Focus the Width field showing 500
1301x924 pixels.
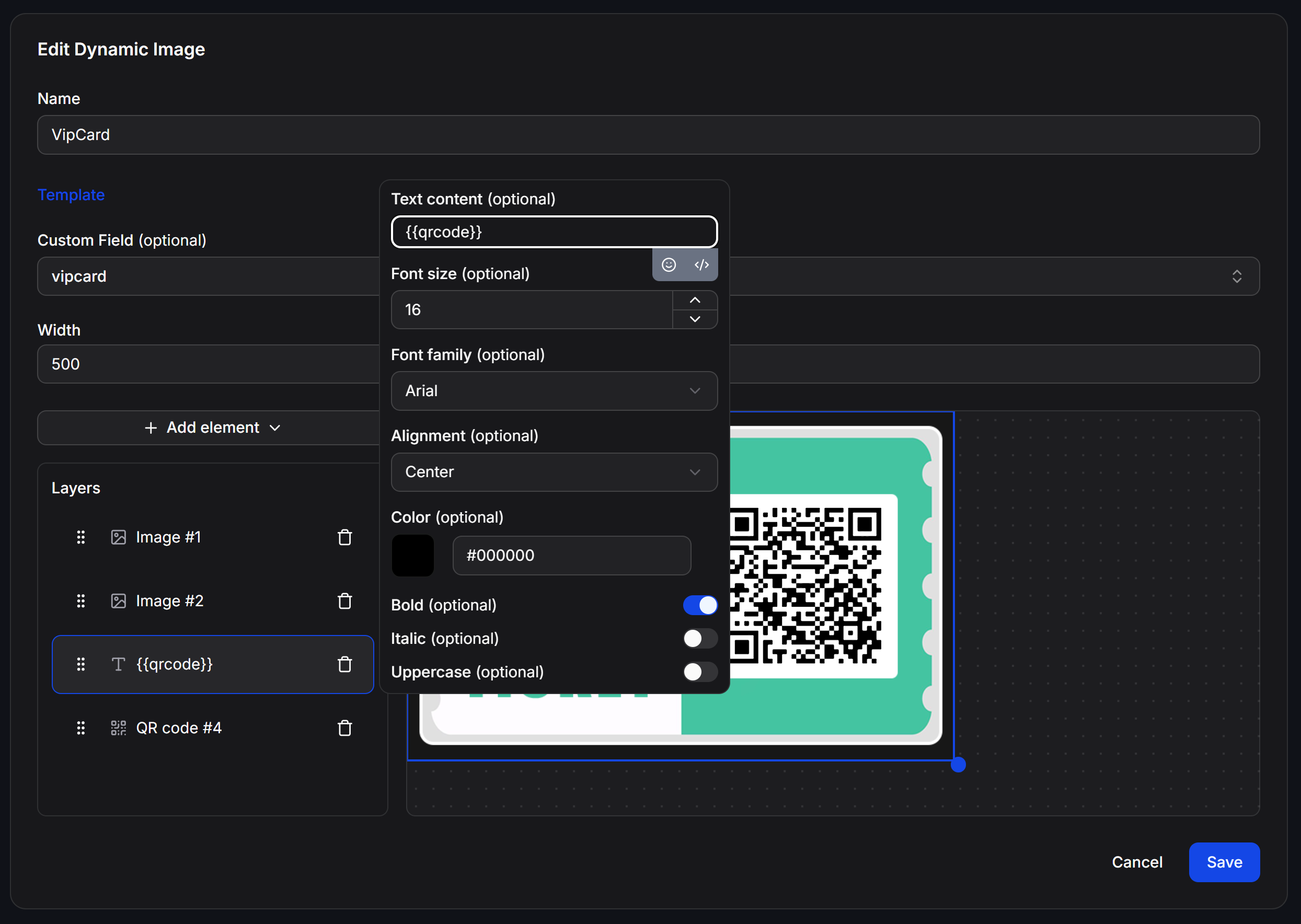click(209, 364)
